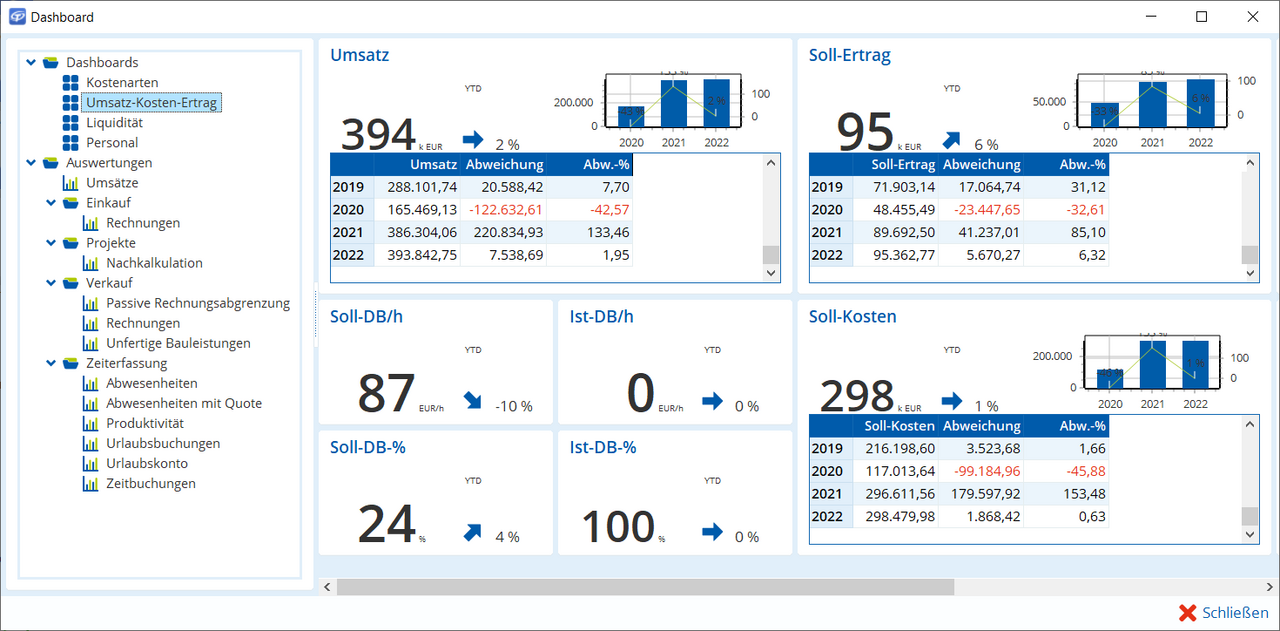Image resolution: width=1280 pixels, height=631 pixels.
Task: Click the Personal dashboard grid icon
Action: pos(70,142)
